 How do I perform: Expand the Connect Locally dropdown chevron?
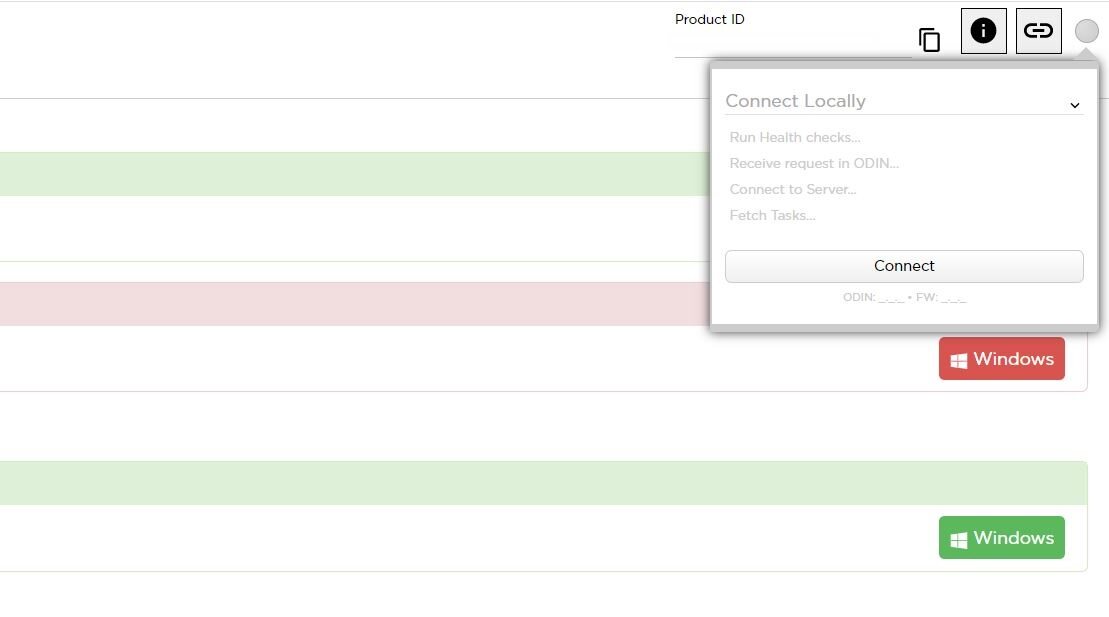(1074, 105)
